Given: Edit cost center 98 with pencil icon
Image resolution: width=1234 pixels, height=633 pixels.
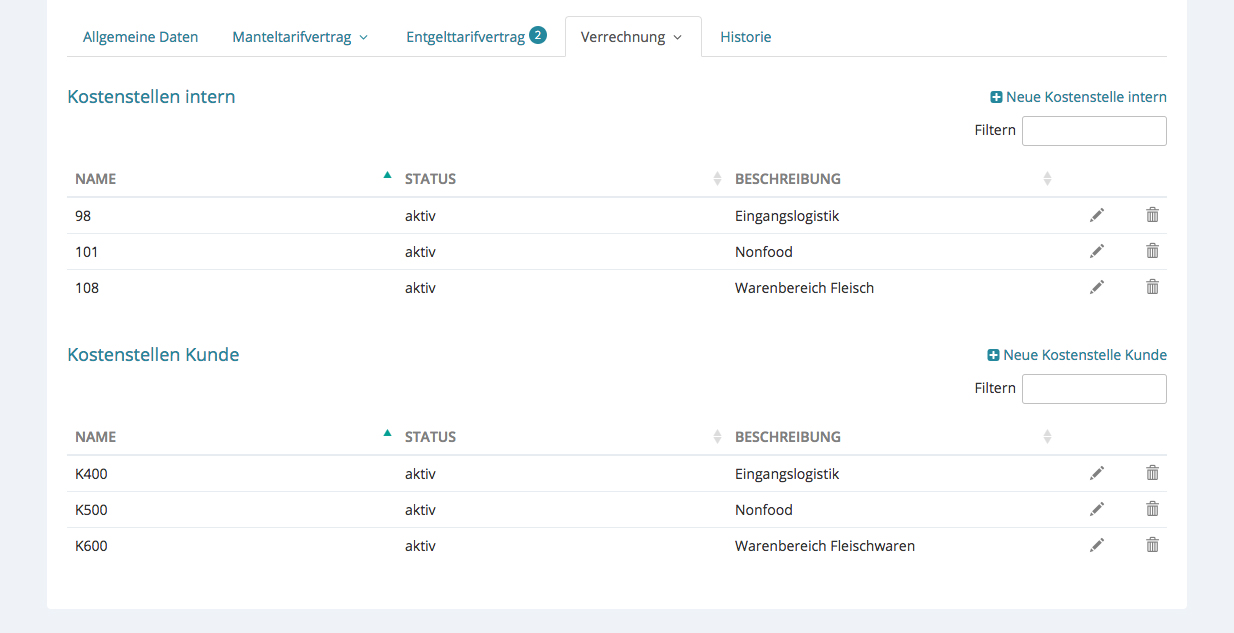Looking at the screenshot, I should point(1097,215).
